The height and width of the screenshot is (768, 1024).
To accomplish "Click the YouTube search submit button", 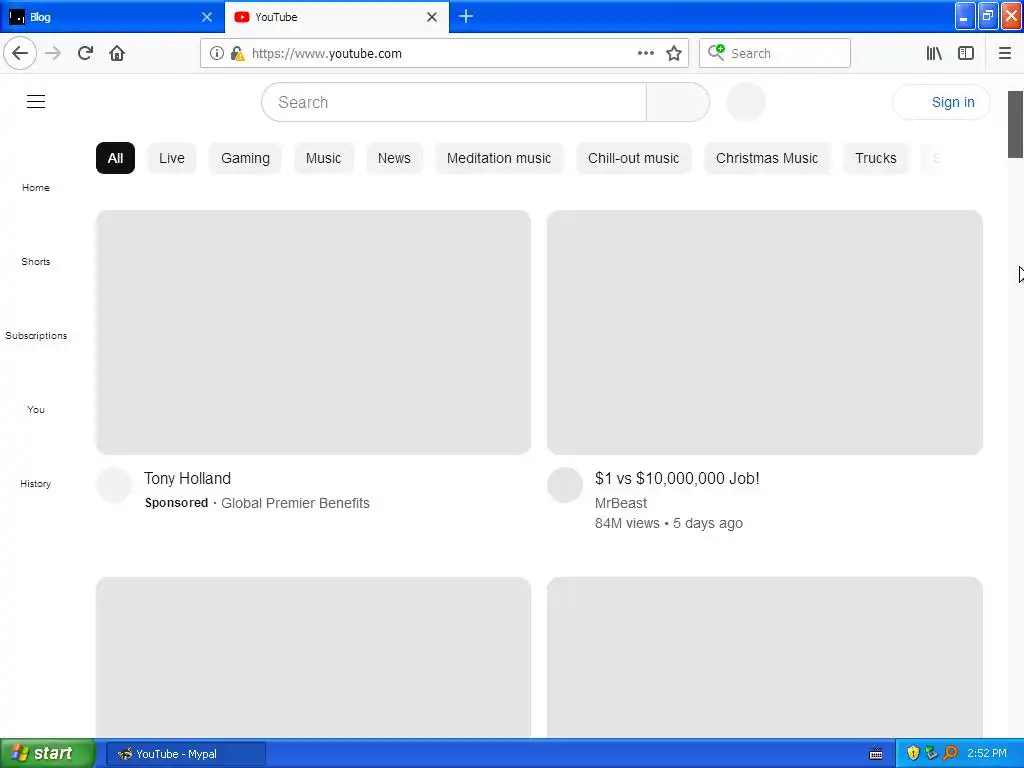I will (x=677, y=102).
